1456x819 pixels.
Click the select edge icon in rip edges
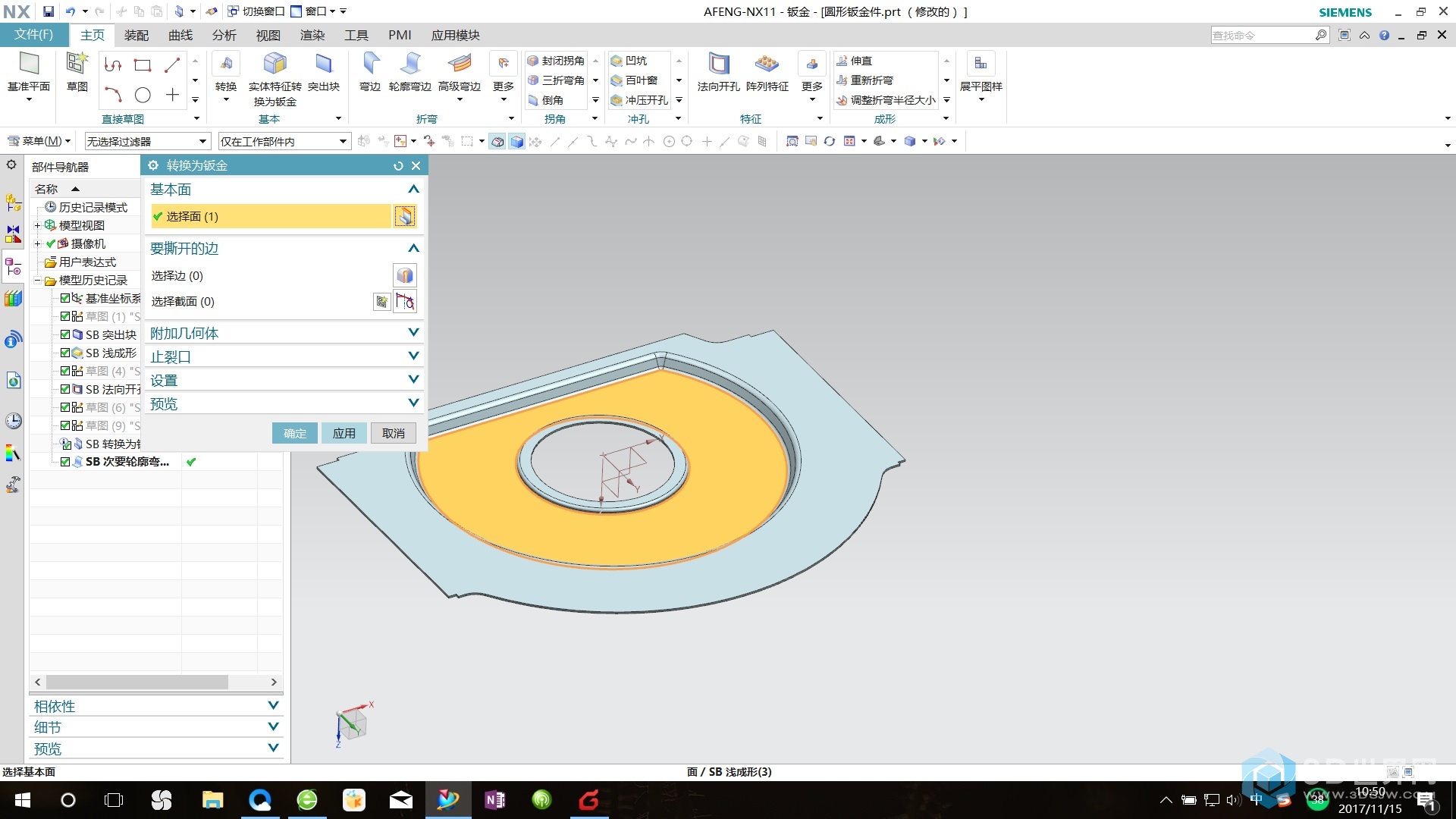405,275
